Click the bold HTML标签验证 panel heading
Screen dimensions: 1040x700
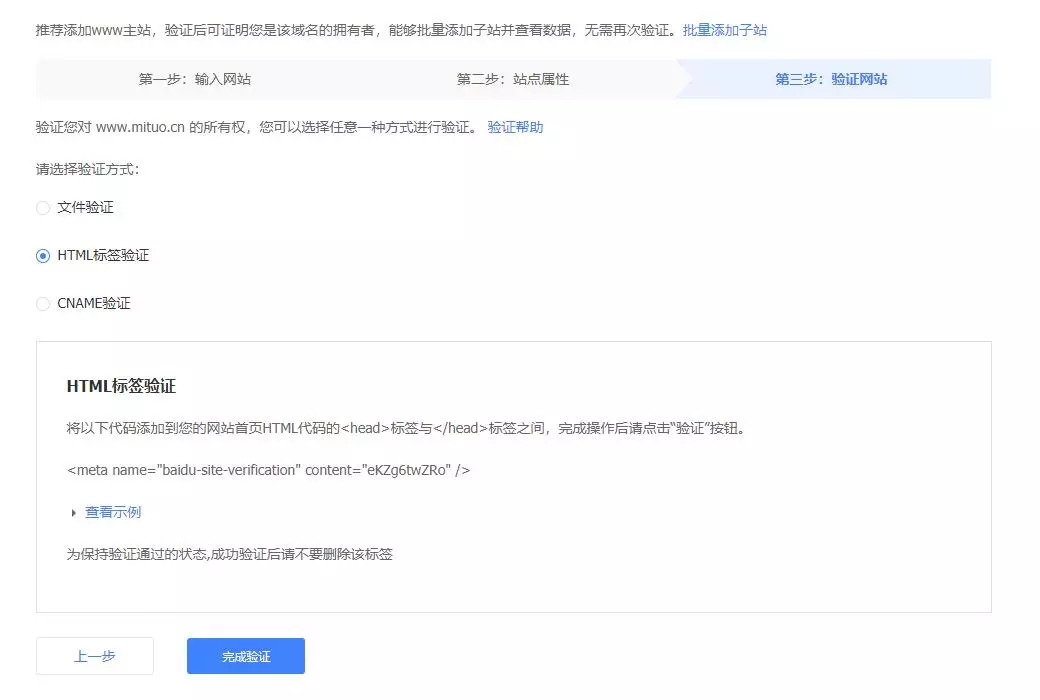[x=121, y=386]
